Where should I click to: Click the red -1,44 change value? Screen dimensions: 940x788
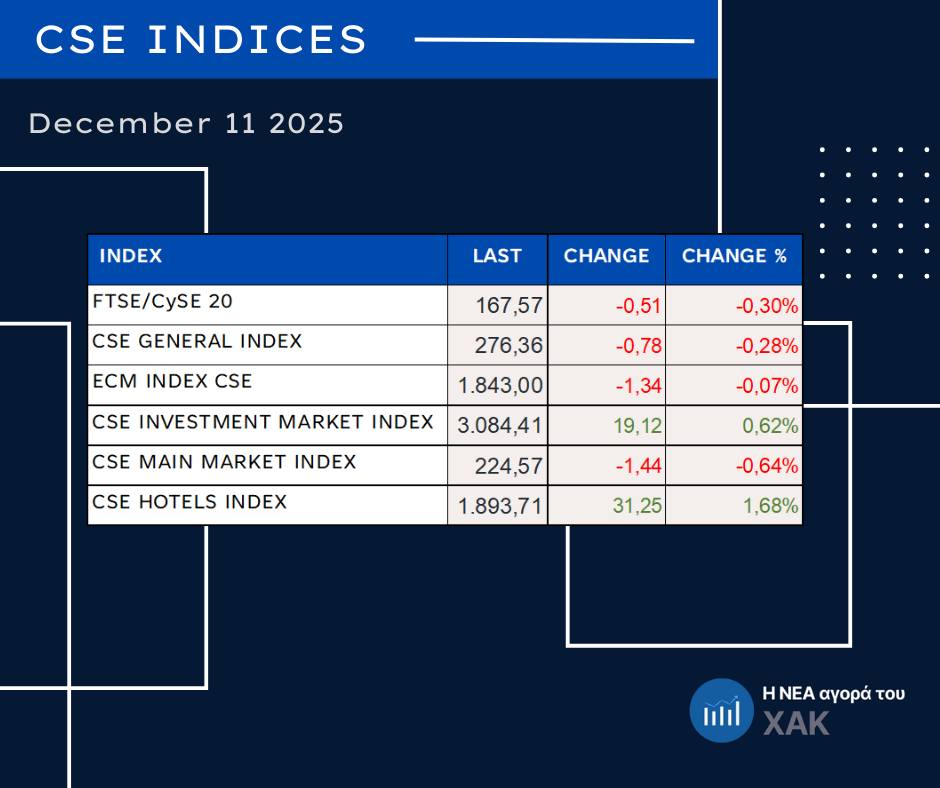point(638,466)
